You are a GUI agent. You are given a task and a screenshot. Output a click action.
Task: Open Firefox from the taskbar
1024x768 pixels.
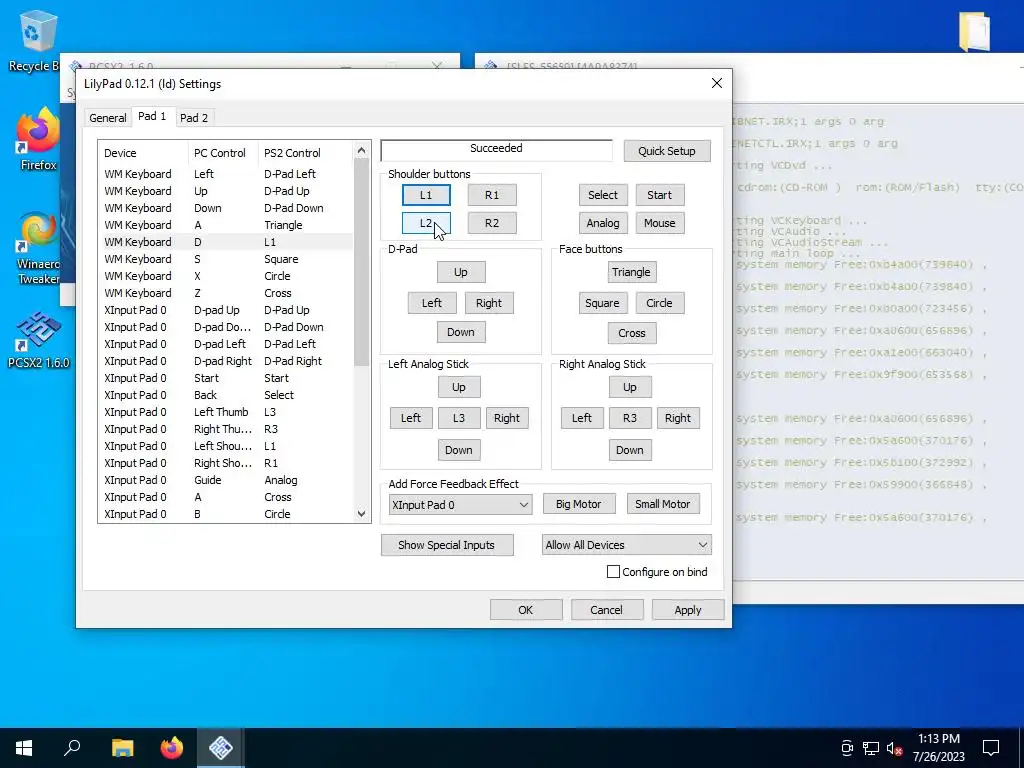point(172,748)
